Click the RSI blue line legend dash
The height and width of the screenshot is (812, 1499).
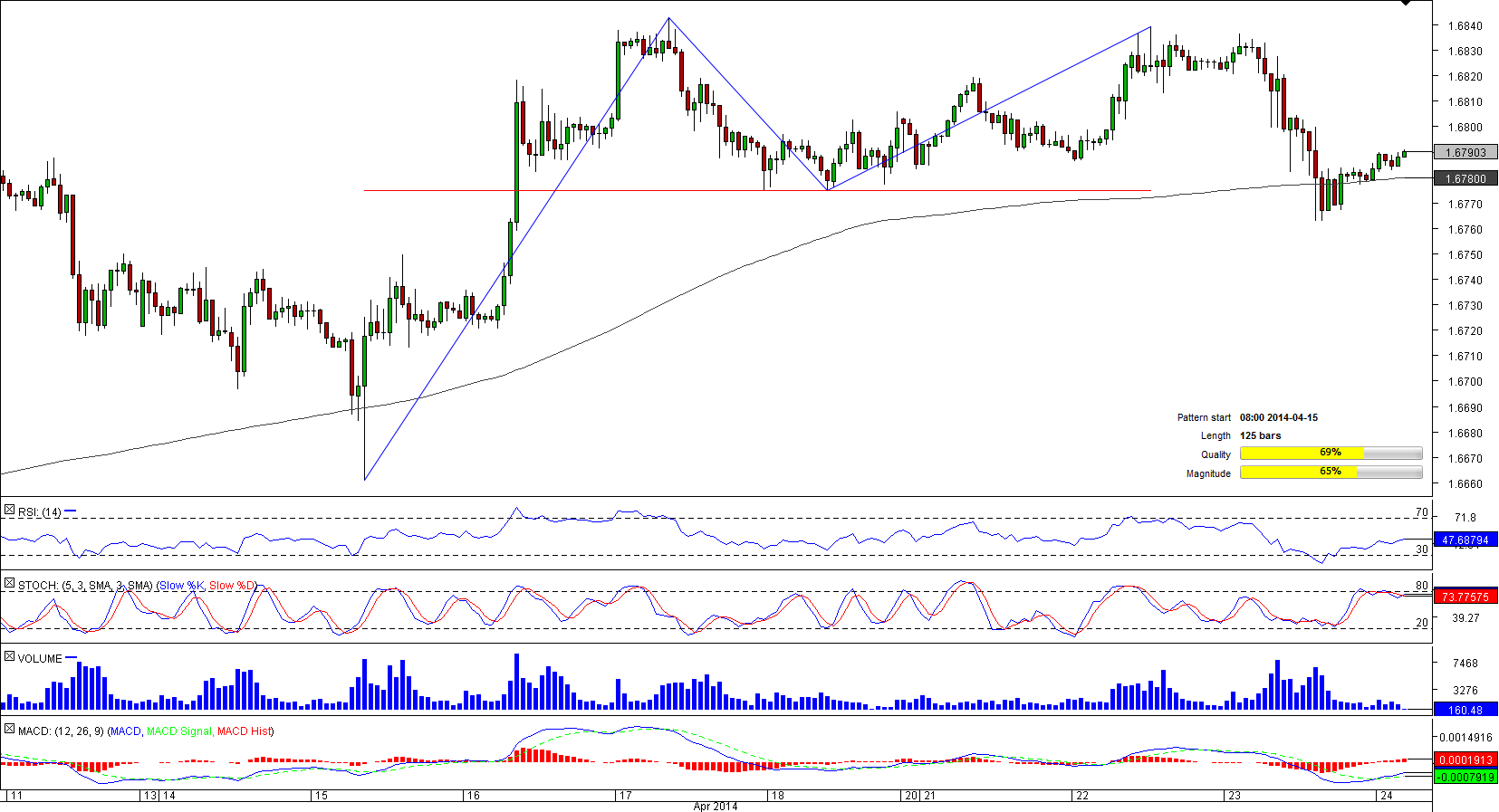tap(71, 511)
